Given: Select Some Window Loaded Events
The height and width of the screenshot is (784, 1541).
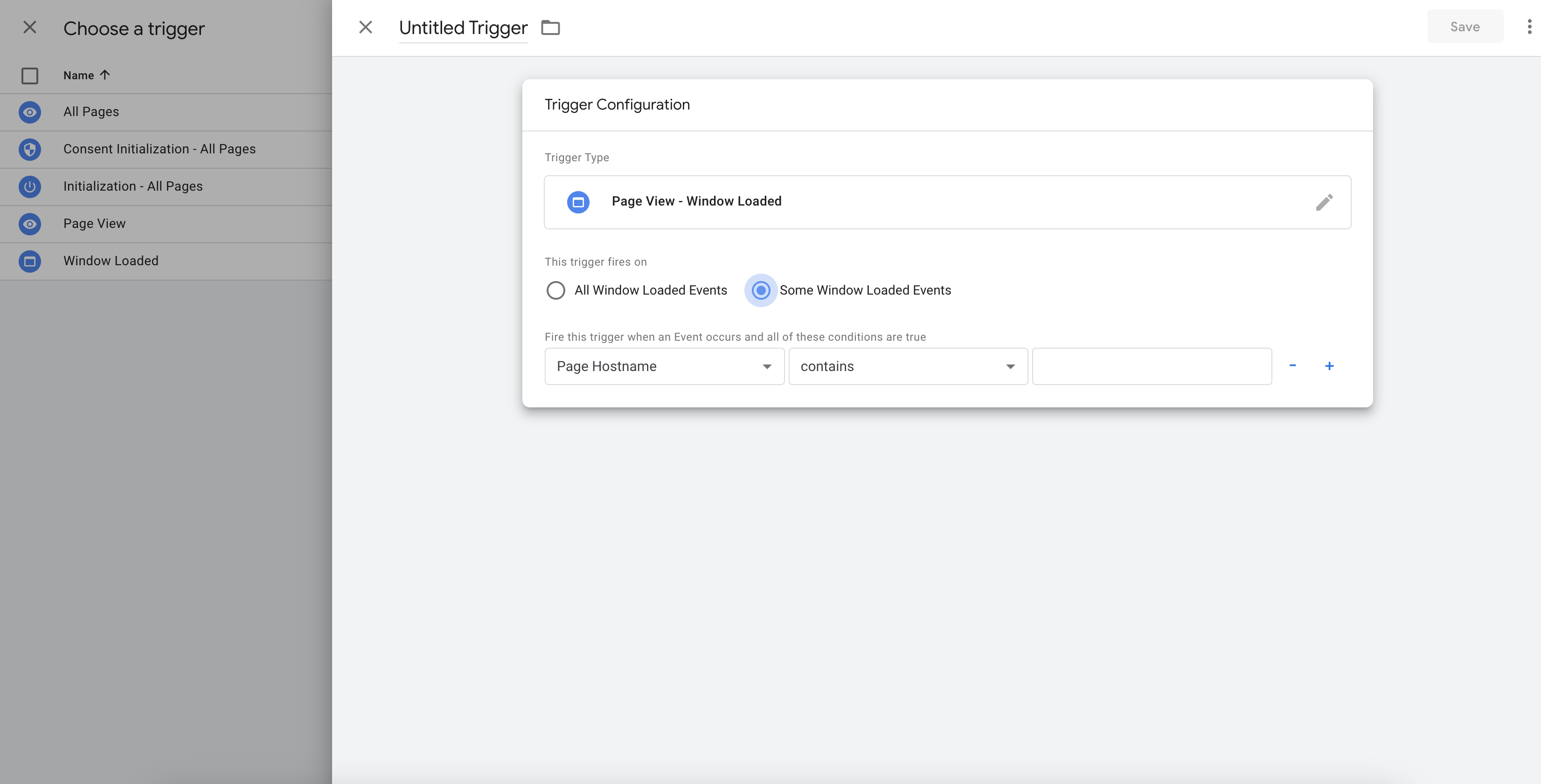Looking at the screenshot, I should [x=760, y=290].
